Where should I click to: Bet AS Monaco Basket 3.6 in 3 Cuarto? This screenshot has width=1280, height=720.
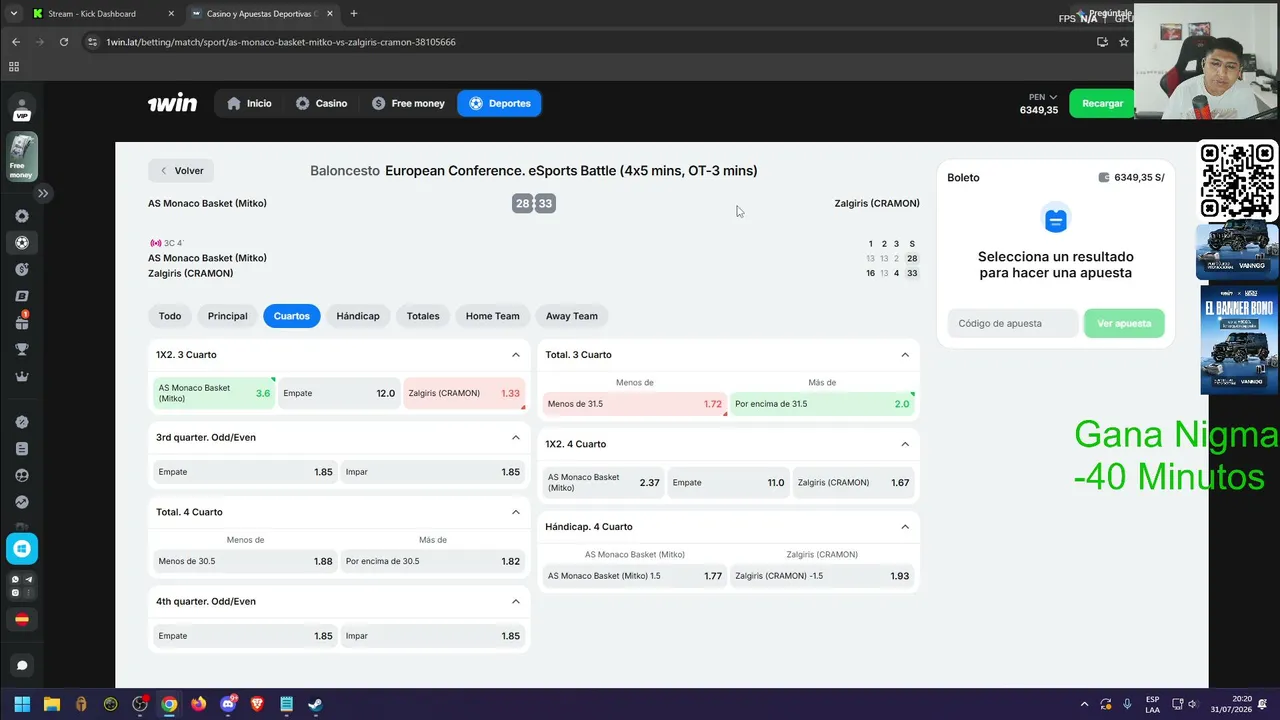point(214,393)
